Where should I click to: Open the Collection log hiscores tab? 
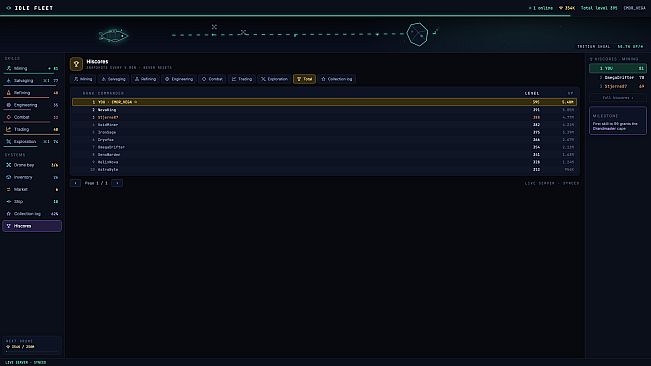pyautogui.click(x=337, y=79)
